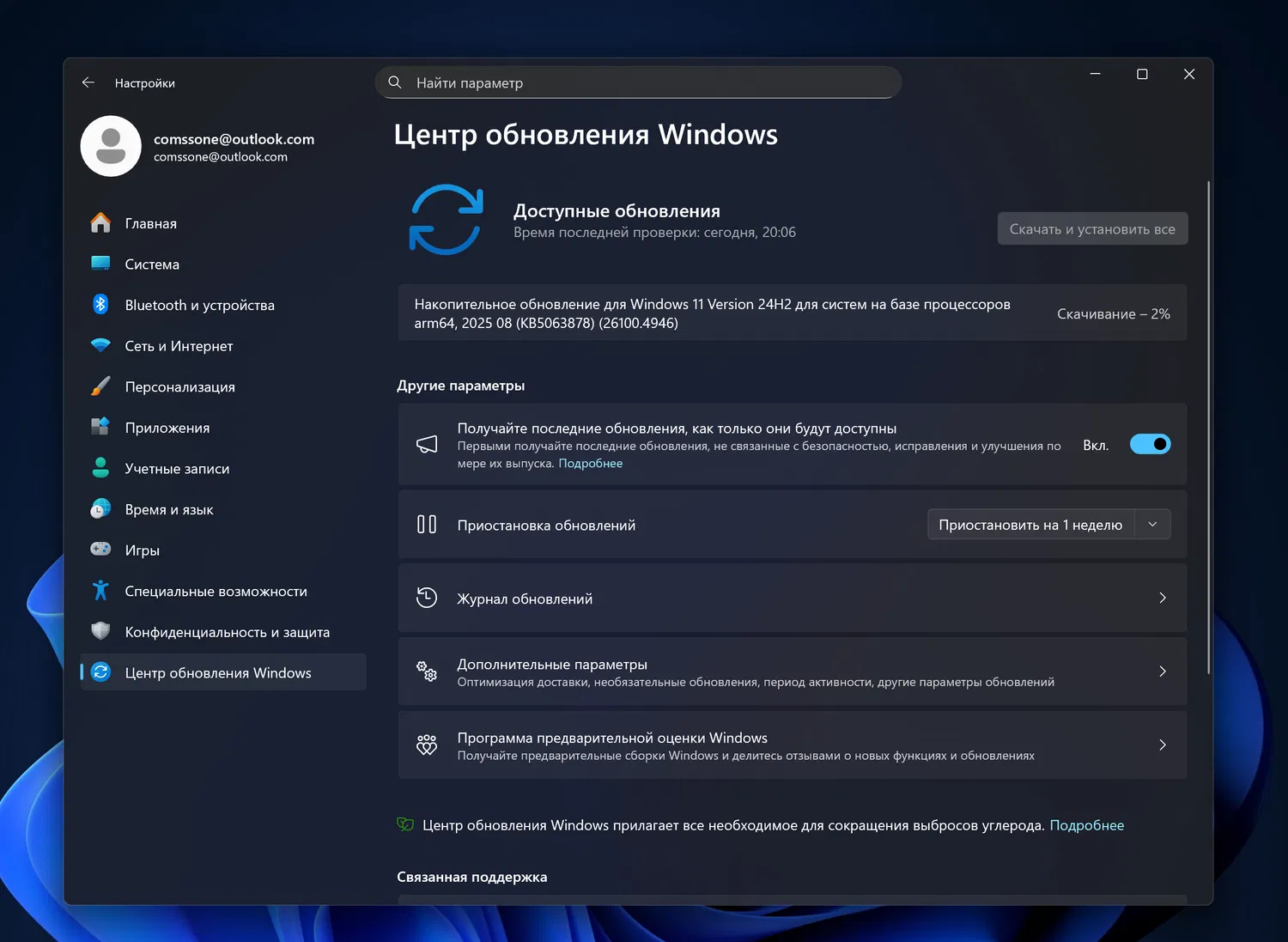Minimize the Settings window

[1095, 74]
